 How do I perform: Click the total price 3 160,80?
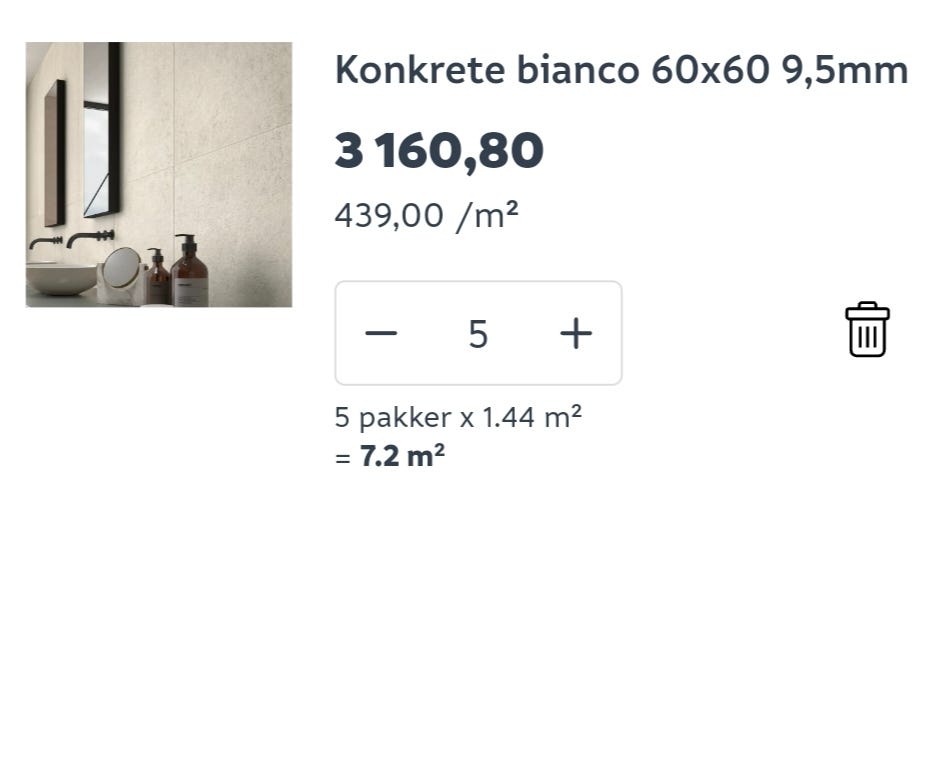coord(439,149)
